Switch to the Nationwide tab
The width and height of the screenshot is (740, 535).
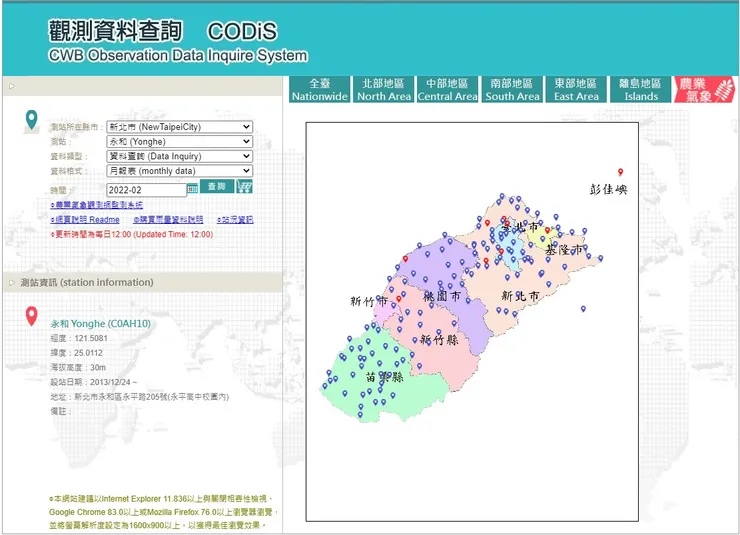(320, 89)
